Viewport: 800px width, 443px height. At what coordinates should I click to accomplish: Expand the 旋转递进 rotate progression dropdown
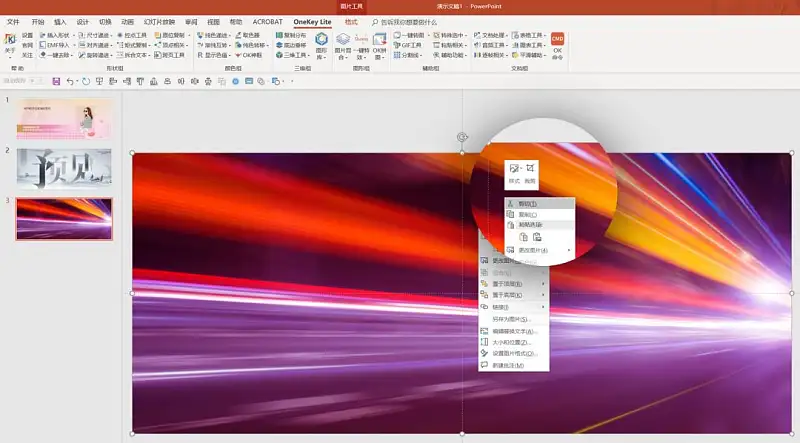pyautogui.click(x=111, y=55)
